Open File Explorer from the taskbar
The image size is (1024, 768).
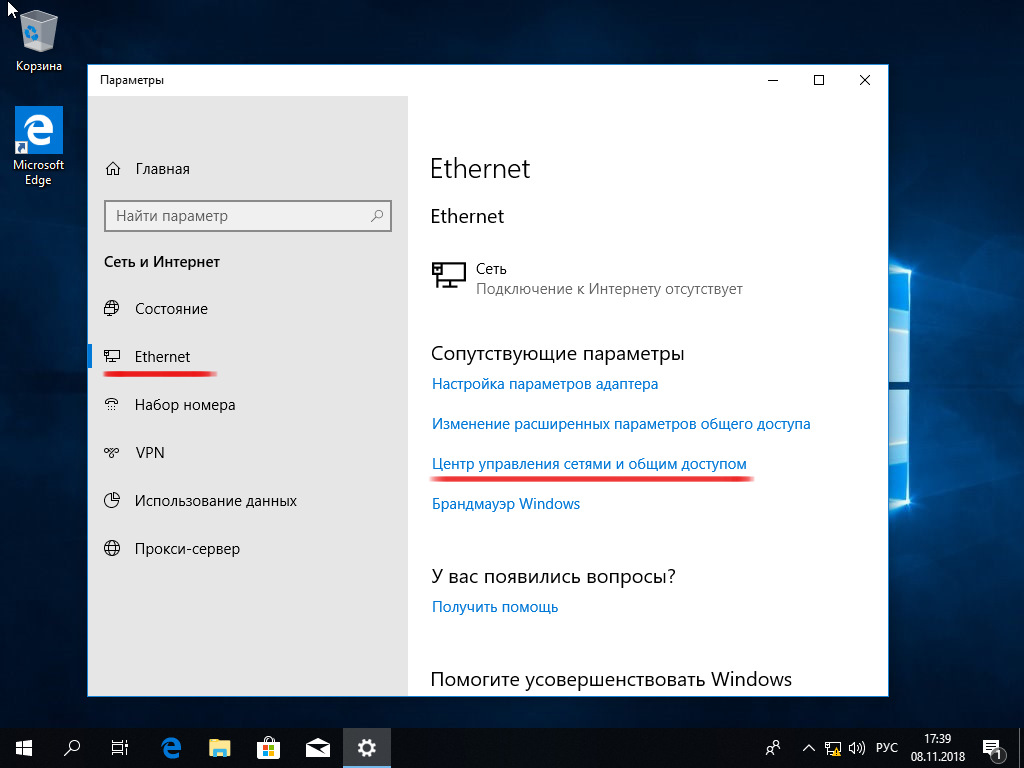tap(219, 748)
